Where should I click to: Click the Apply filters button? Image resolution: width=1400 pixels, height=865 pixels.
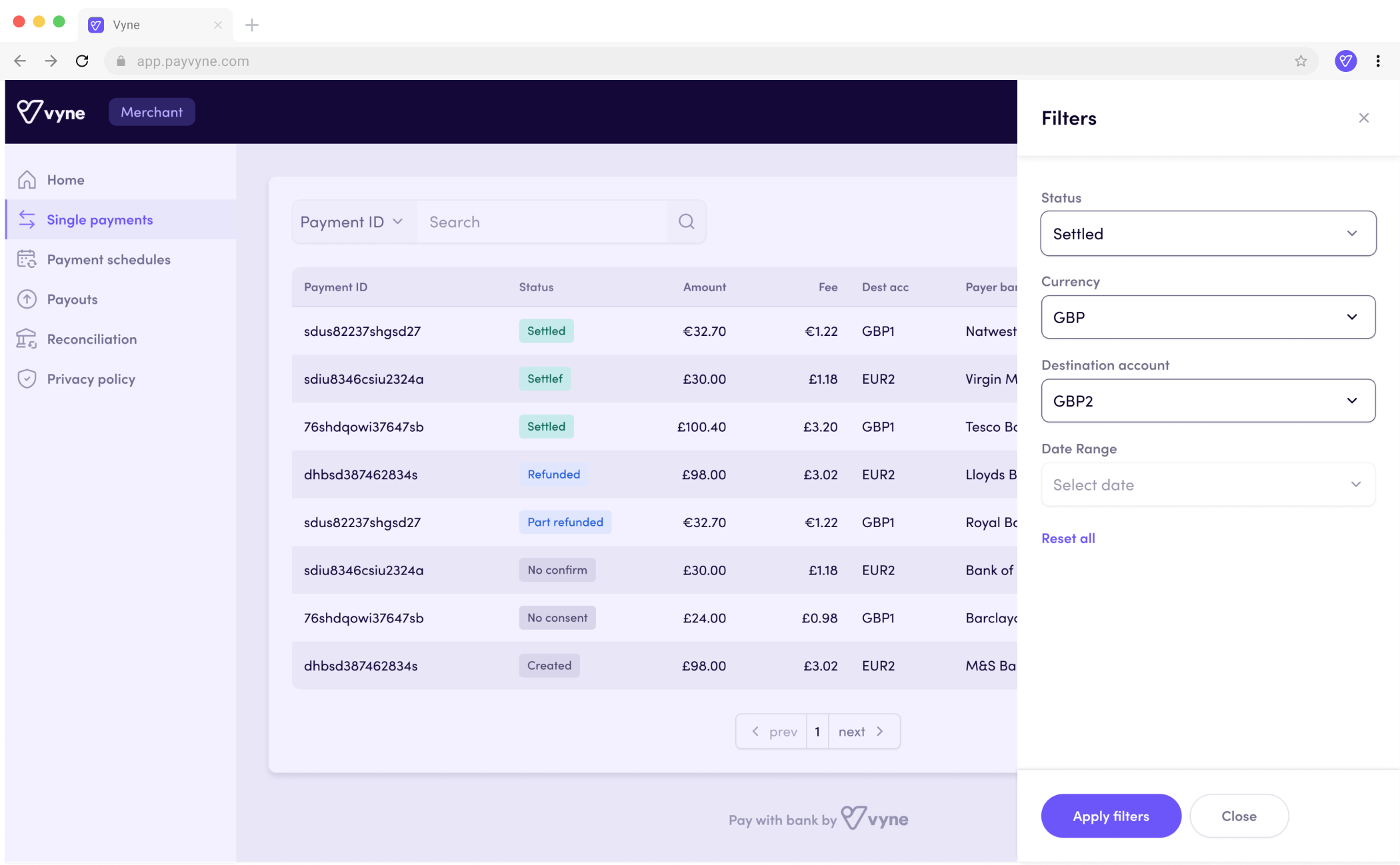pyautogui.click(x=1111, y=816)
